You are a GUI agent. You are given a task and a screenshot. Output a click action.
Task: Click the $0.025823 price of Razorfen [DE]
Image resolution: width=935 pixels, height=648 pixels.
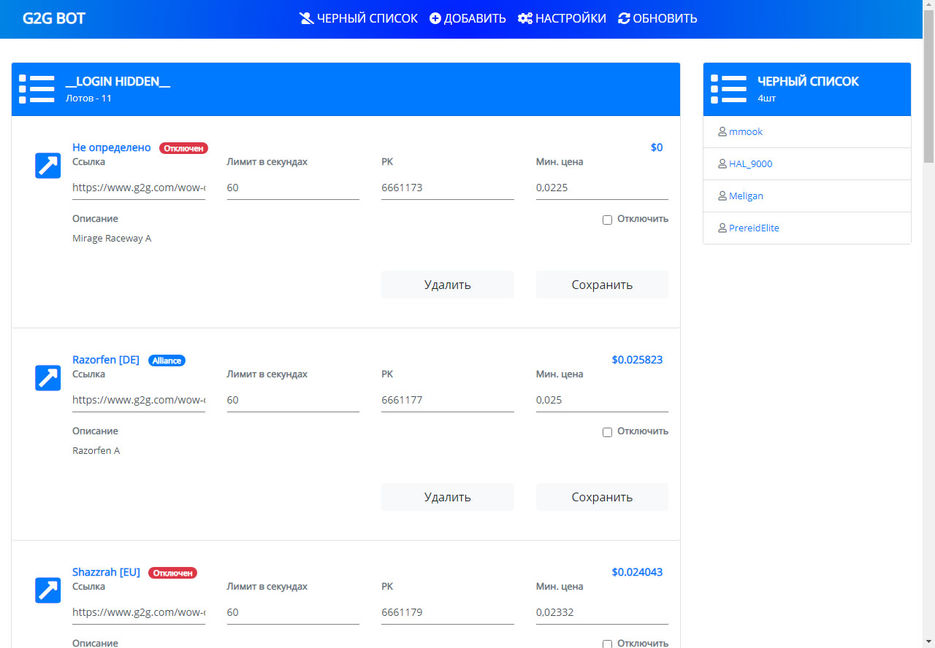(x=637, y=359)
